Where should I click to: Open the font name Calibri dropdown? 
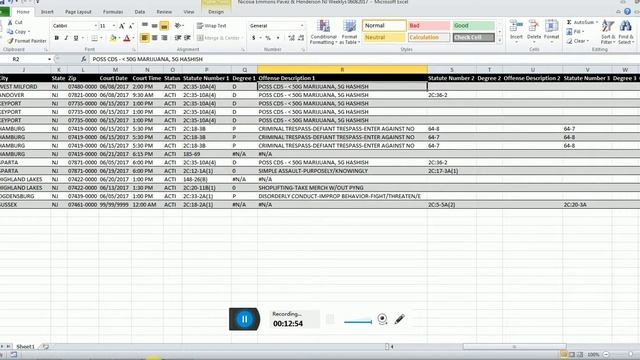click(x=96, y=26)
